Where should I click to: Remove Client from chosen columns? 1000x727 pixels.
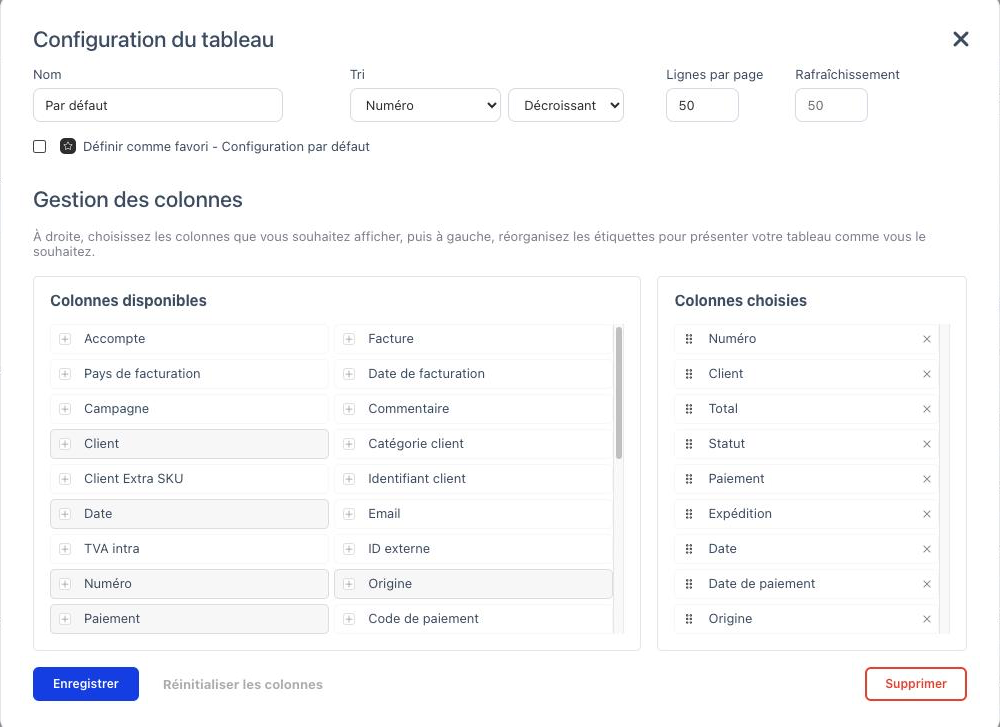tap(927, 374)
